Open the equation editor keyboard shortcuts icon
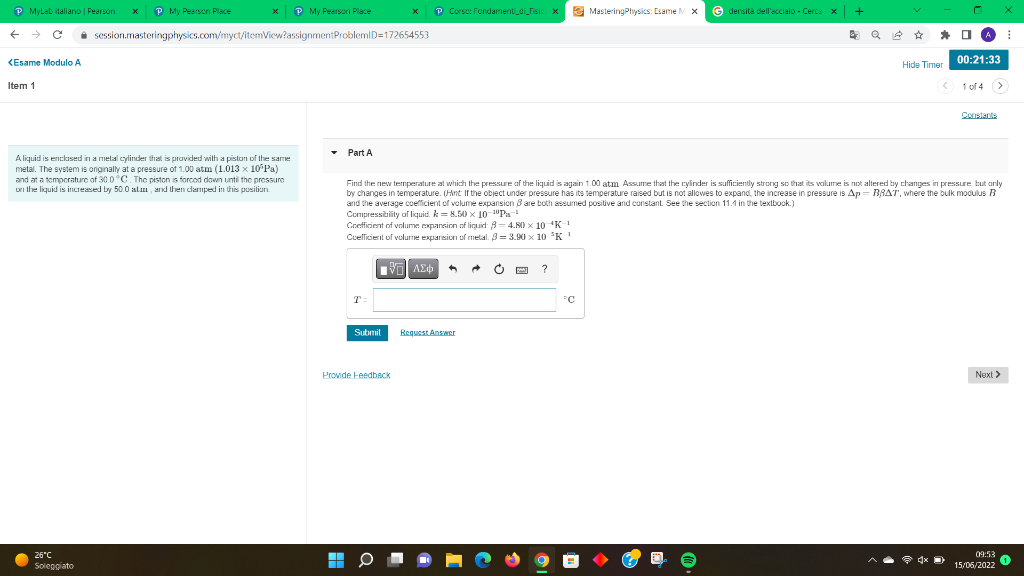 [519, 269]
